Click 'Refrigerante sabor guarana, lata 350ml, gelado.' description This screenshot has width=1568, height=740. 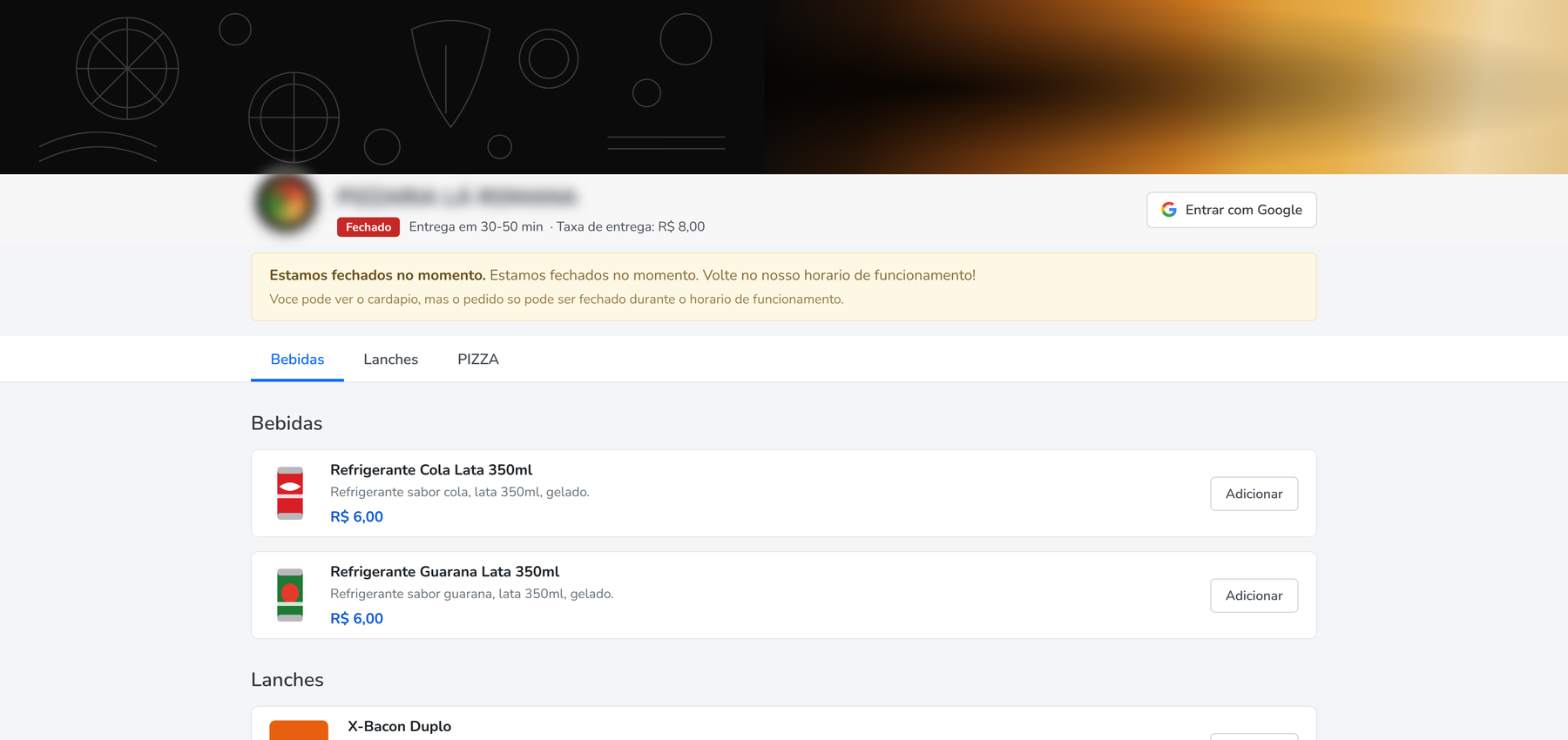coord(472,594)
